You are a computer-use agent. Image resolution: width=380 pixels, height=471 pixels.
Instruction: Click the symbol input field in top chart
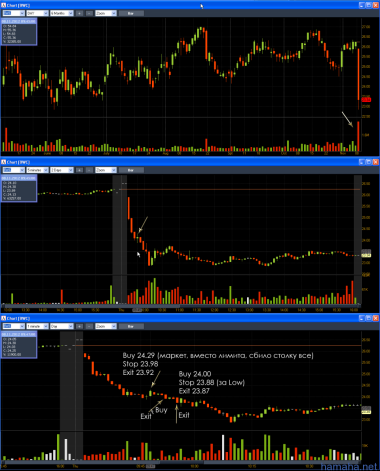[14, 13]
